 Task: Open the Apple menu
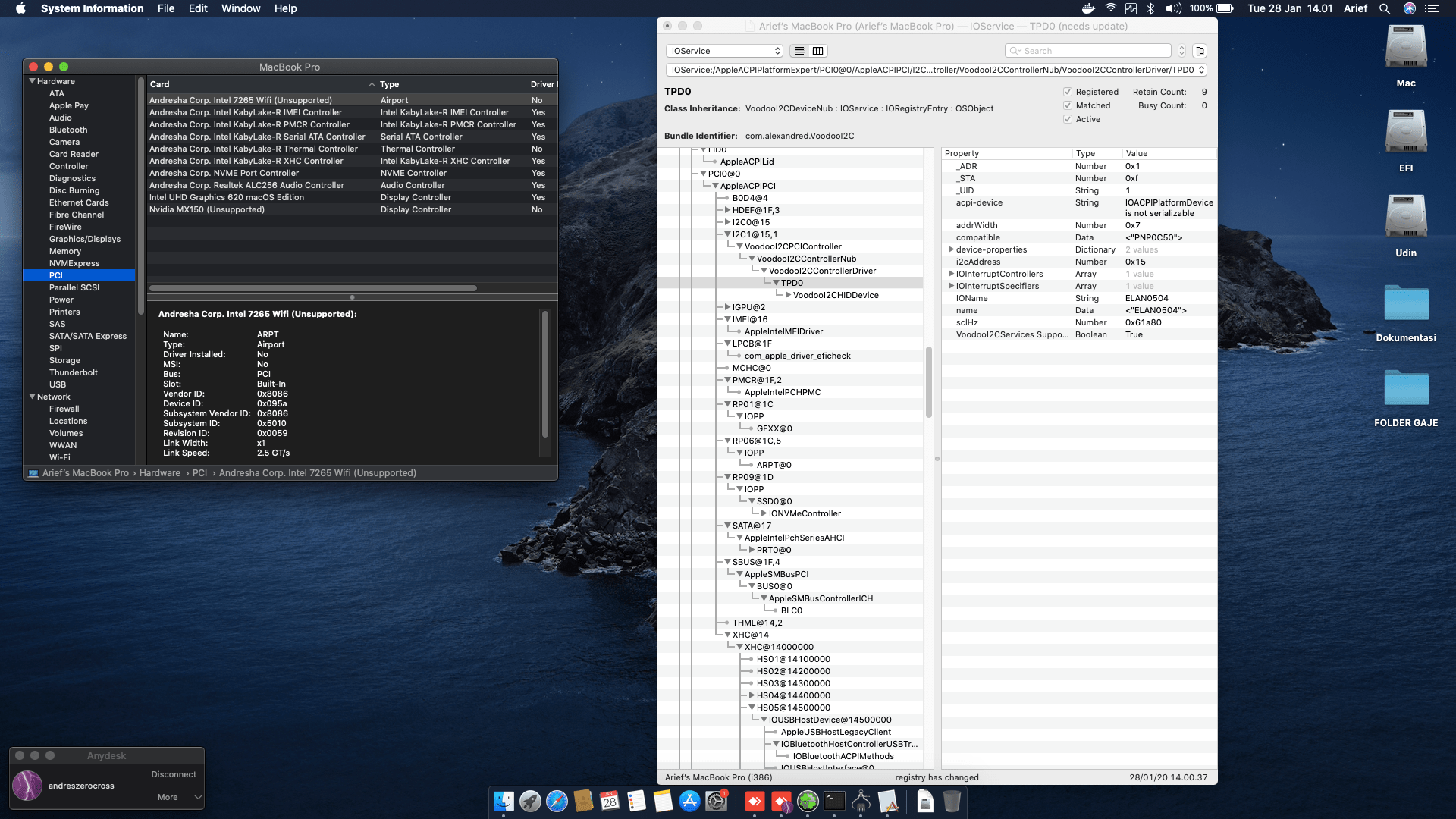20,8
